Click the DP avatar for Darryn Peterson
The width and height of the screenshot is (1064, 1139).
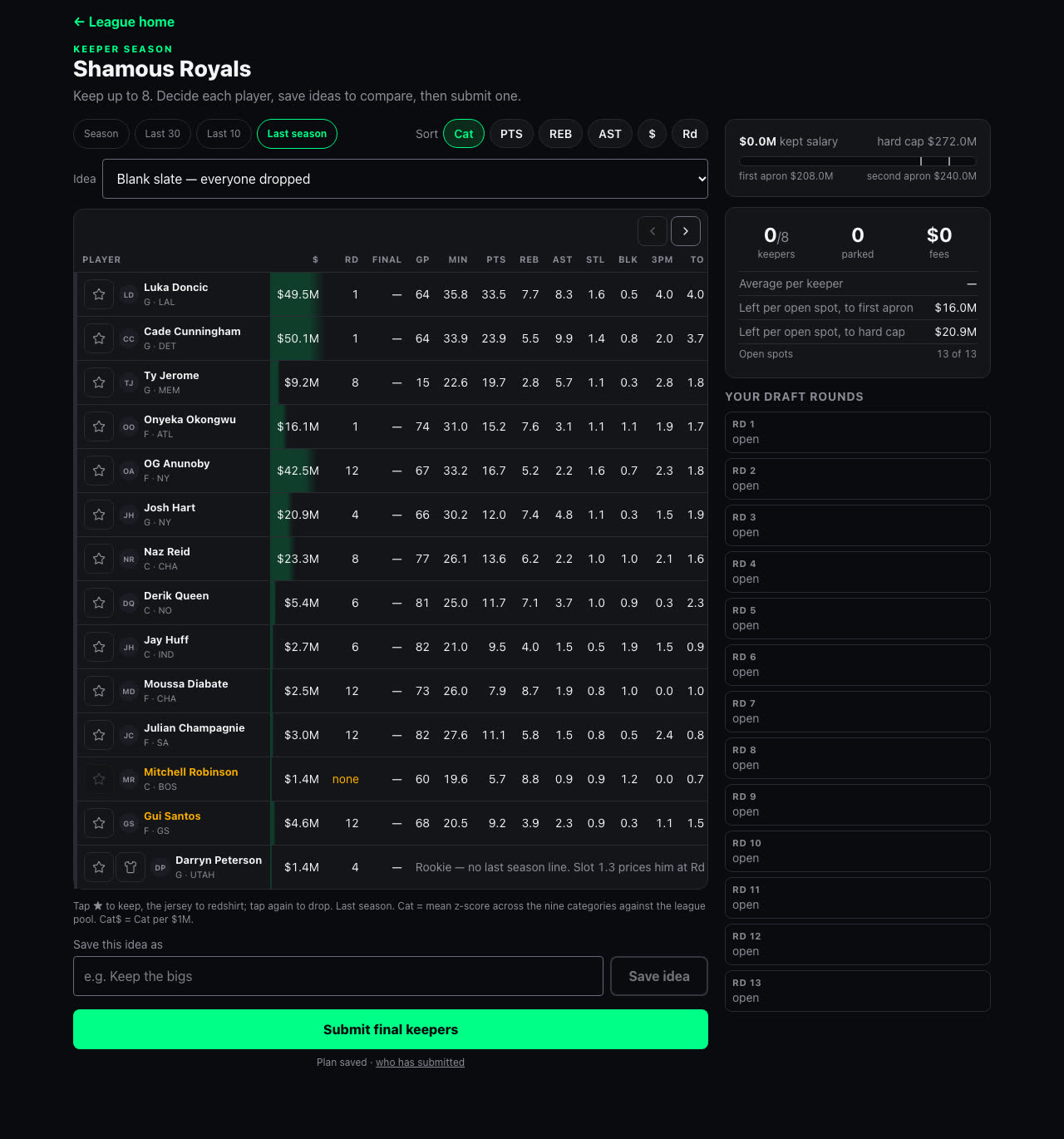click(x=160, y=867)
